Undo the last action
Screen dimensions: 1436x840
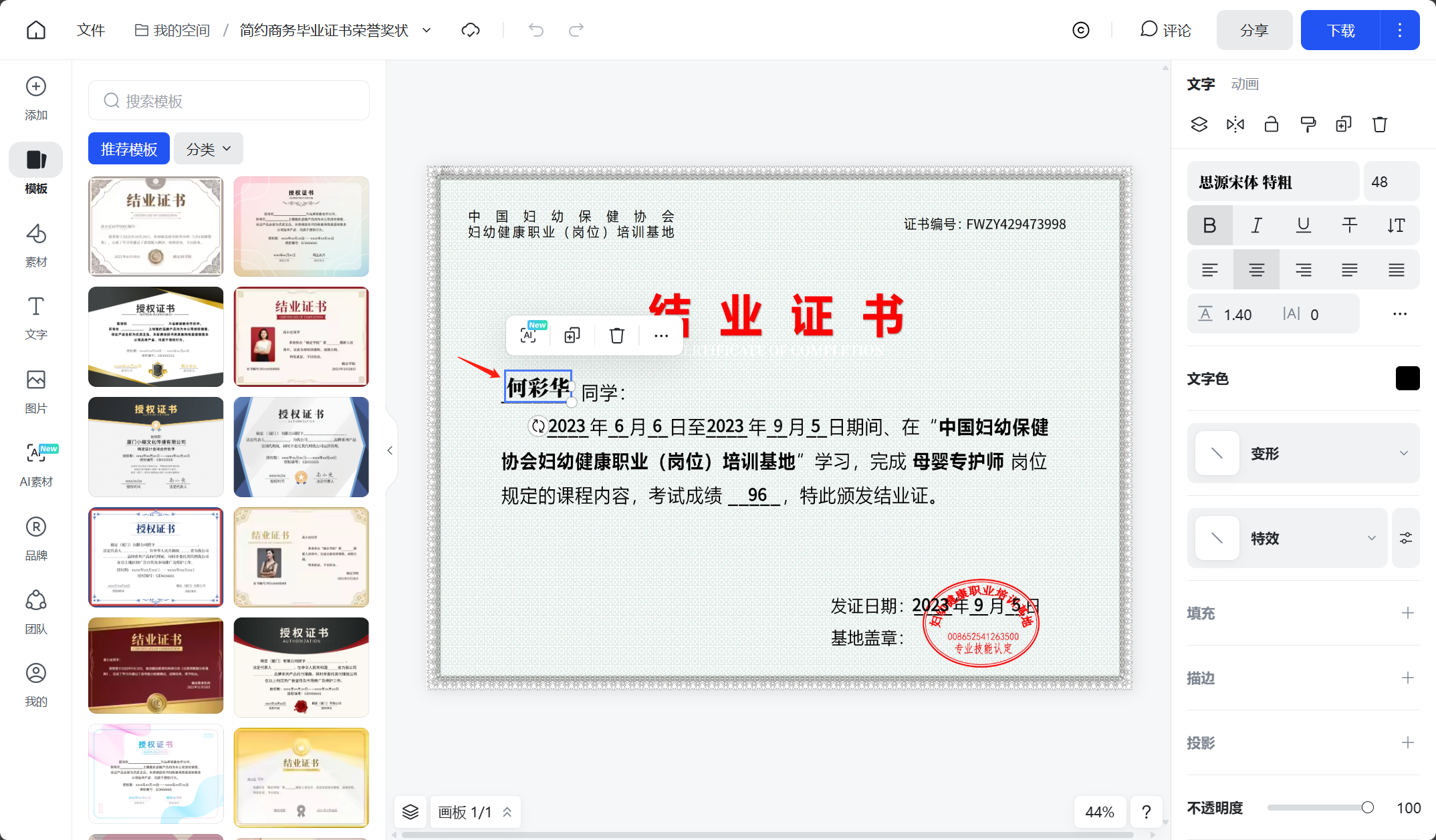tap(536, 30)
